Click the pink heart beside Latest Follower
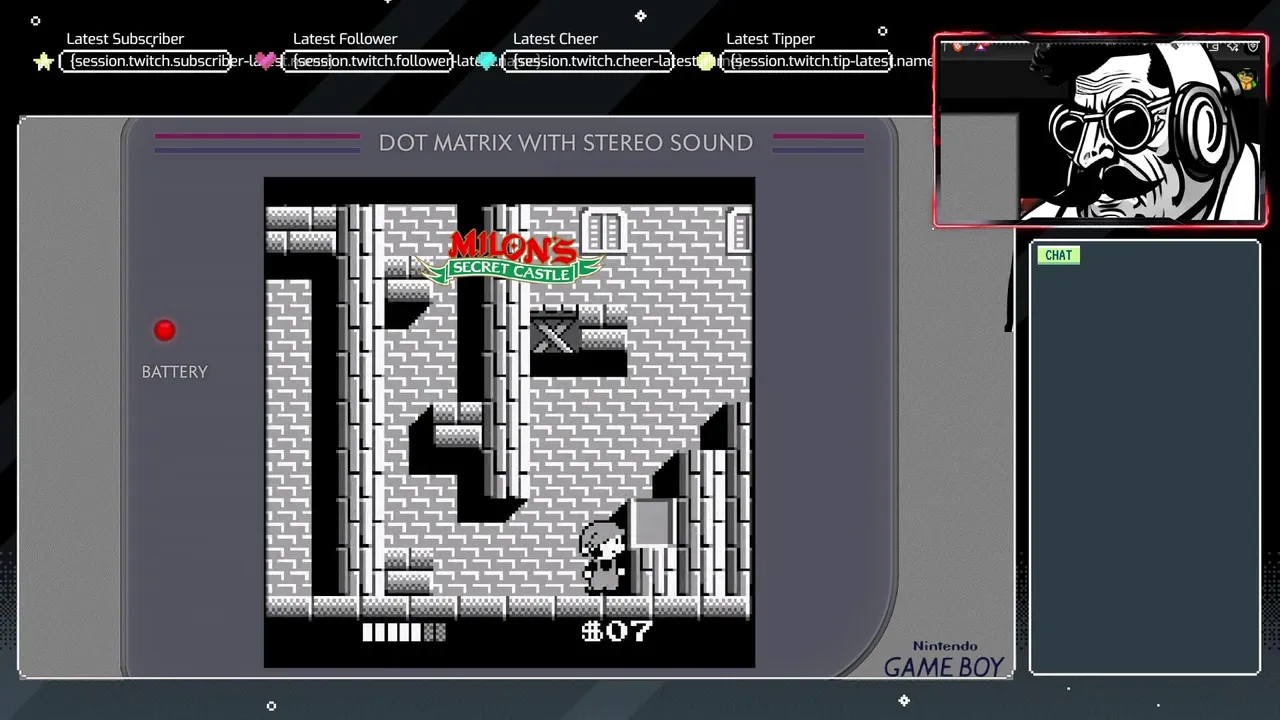This screenshot has width=1280, height=720. 266,62
